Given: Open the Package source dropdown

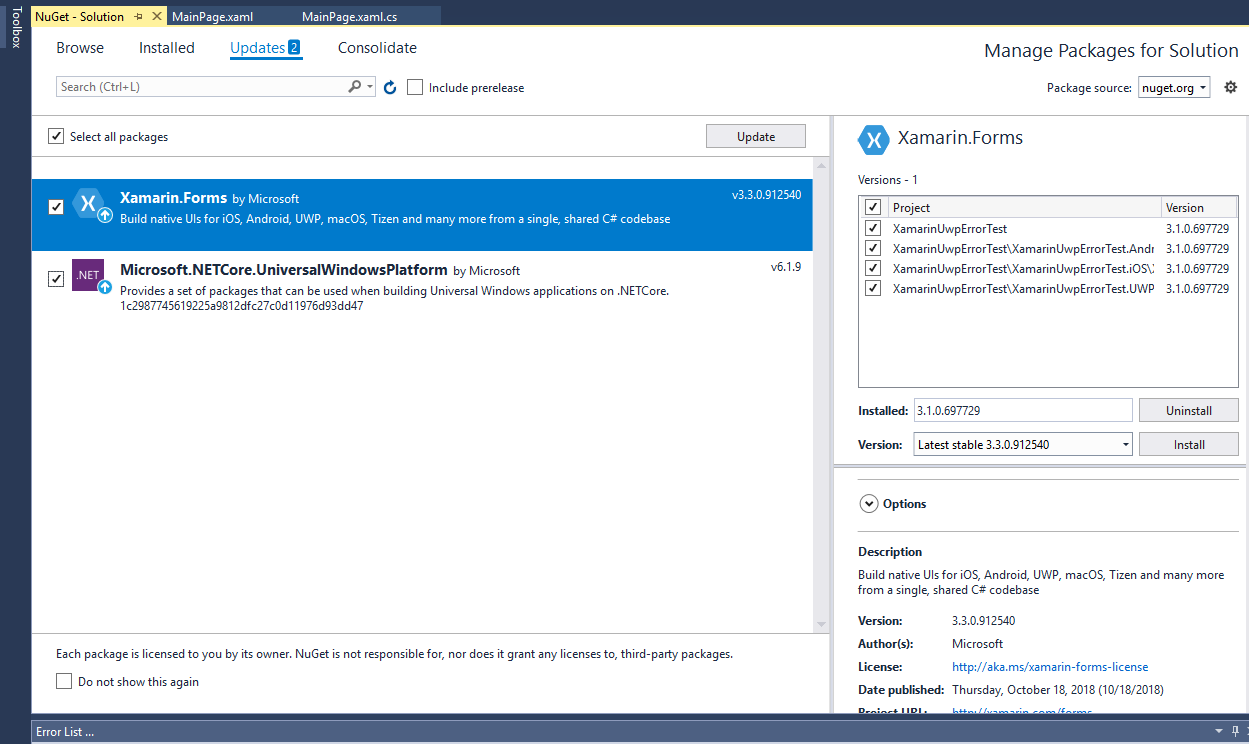Looking at the screenshot, I should coord(1203,87).
